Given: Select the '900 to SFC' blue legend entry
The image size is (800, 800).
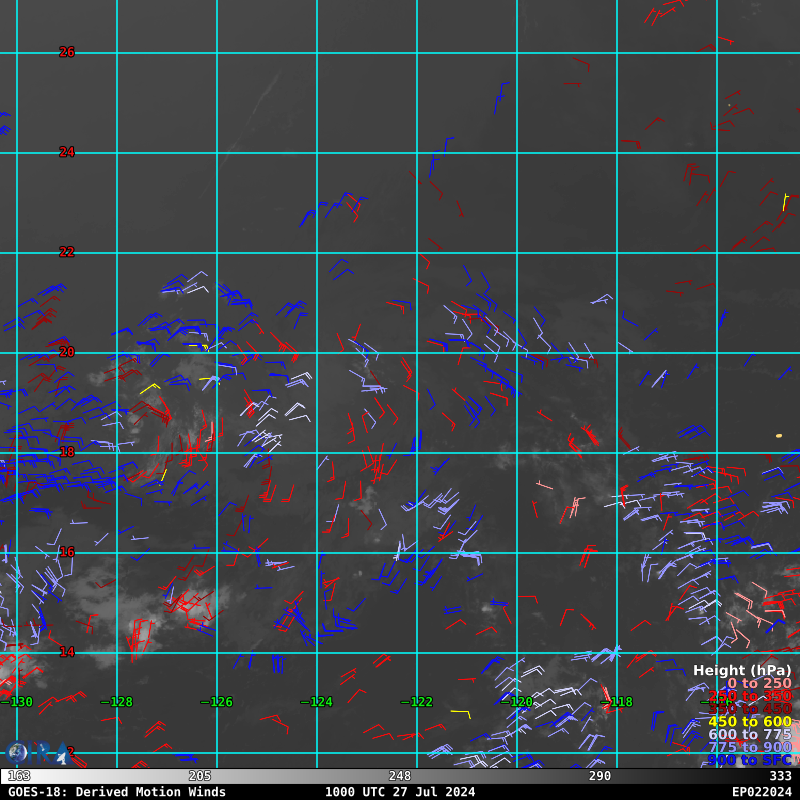Looking at the screenshot, I should point(749,760).
